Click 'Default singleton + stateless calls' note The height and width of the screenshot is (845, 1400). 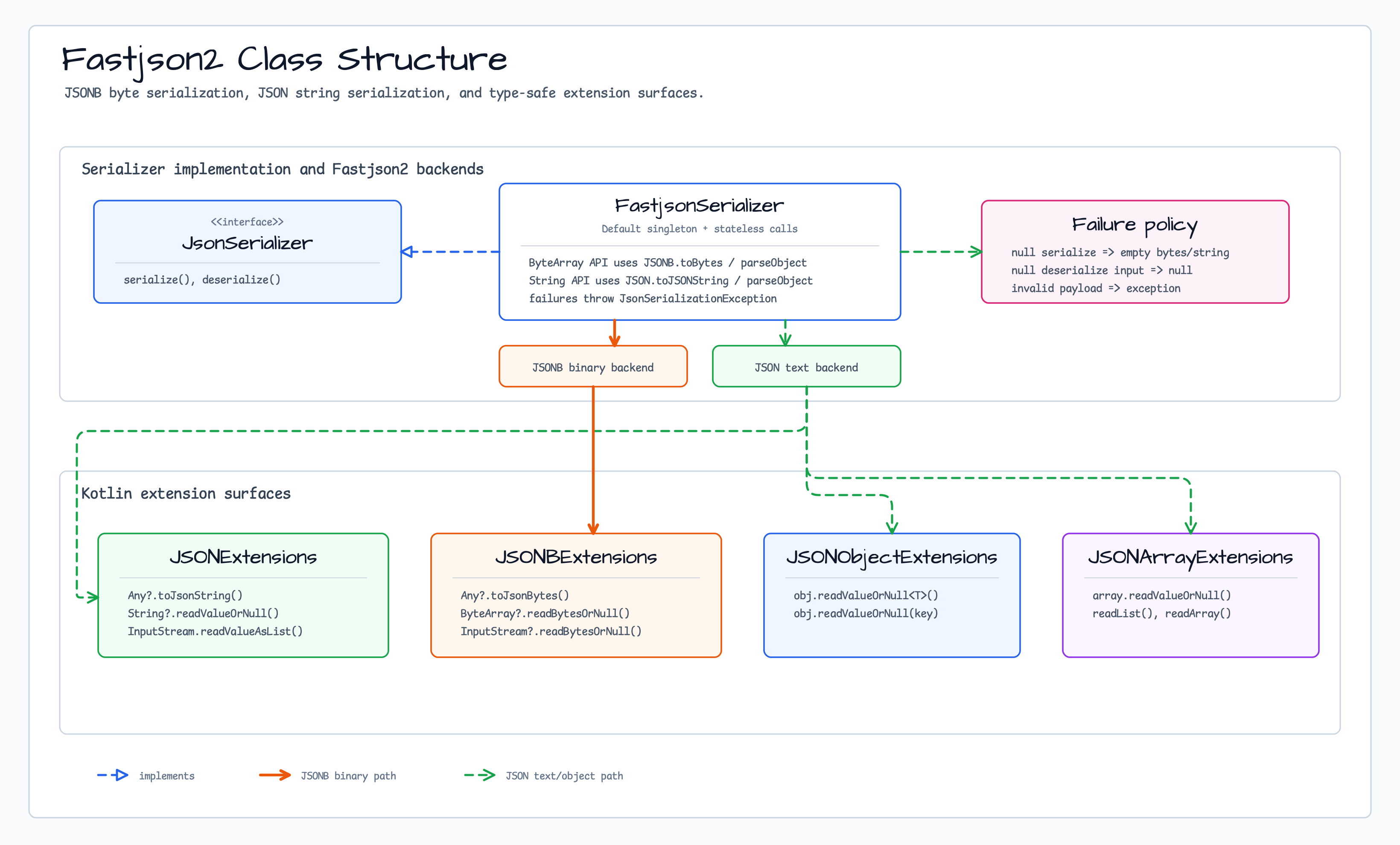(700, 229)
